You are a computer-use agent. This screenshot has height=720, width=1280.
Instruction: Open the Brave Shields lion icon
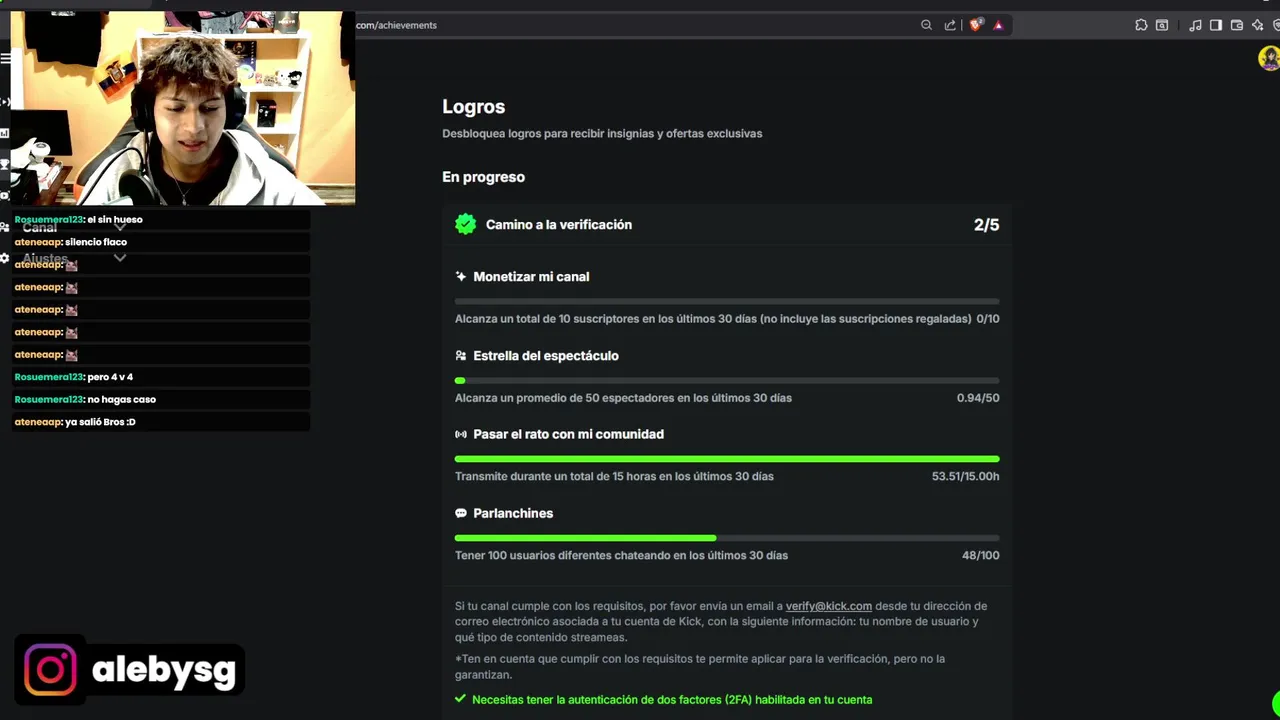point(975,25)
